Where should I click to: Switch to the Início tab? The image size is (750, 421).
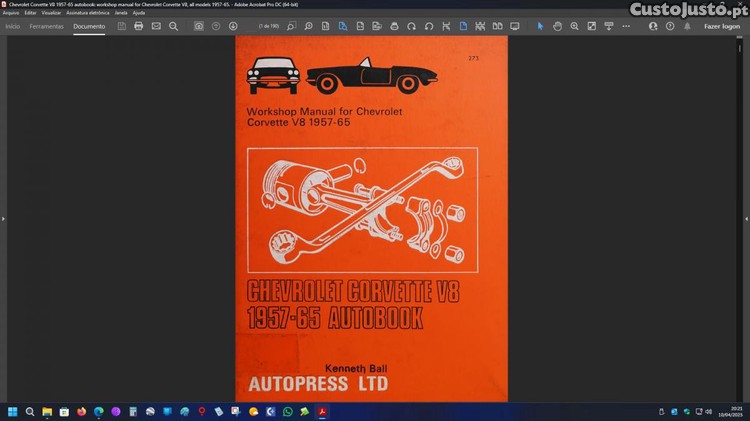tap(12, 26)
